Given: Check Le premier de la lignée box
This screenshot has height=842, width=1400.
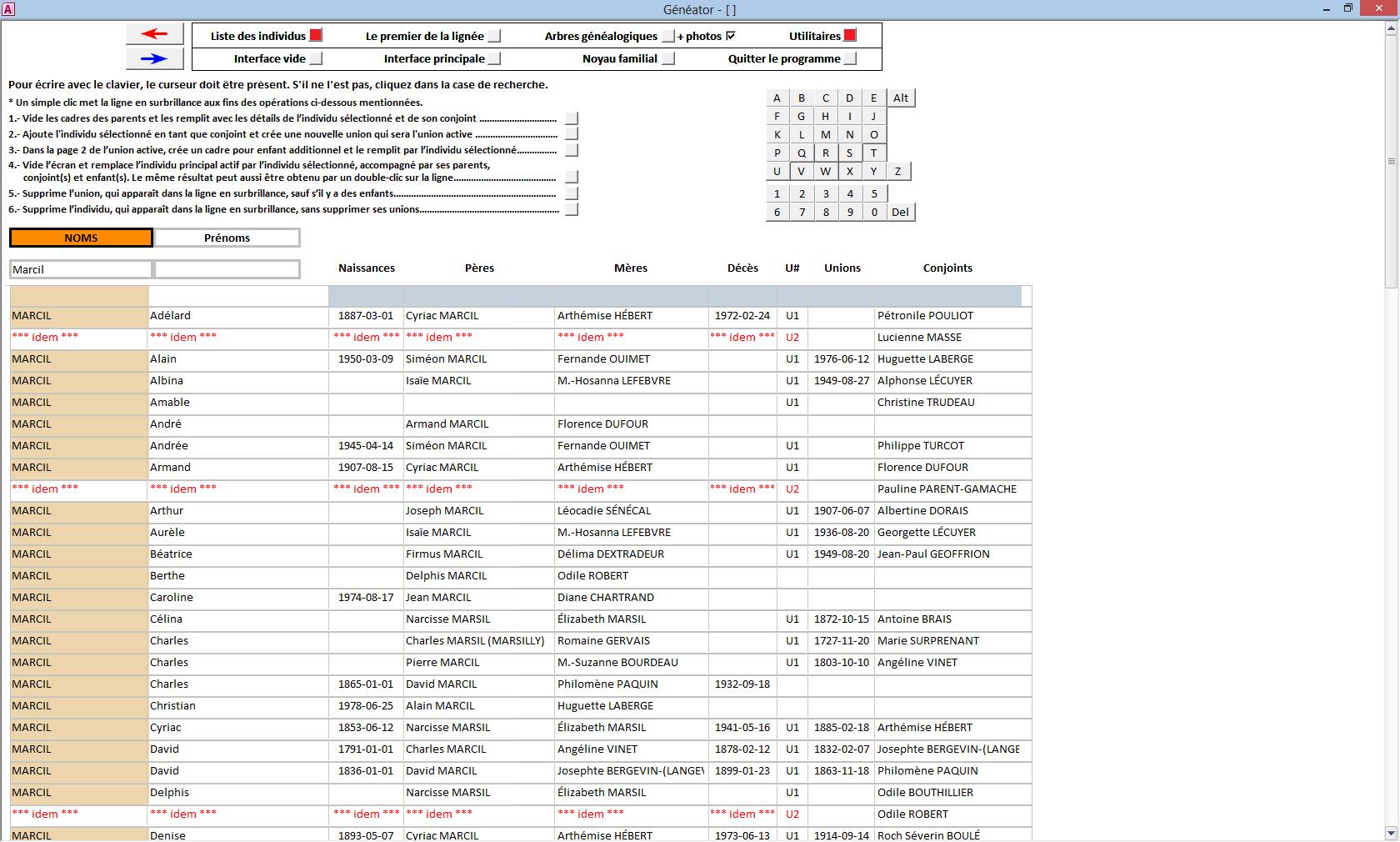Looking at the screenshot, I should click(x=494, y=36).
